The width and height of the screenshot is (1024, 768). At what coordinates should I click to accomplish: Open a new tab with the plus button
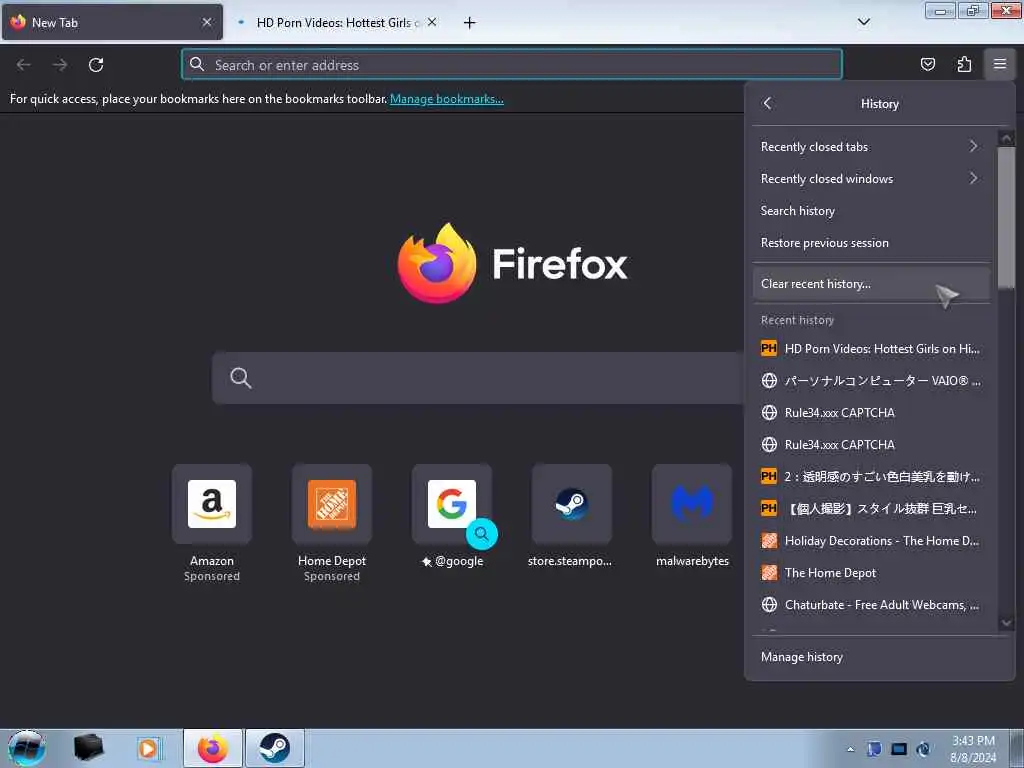tap(469, 23)
